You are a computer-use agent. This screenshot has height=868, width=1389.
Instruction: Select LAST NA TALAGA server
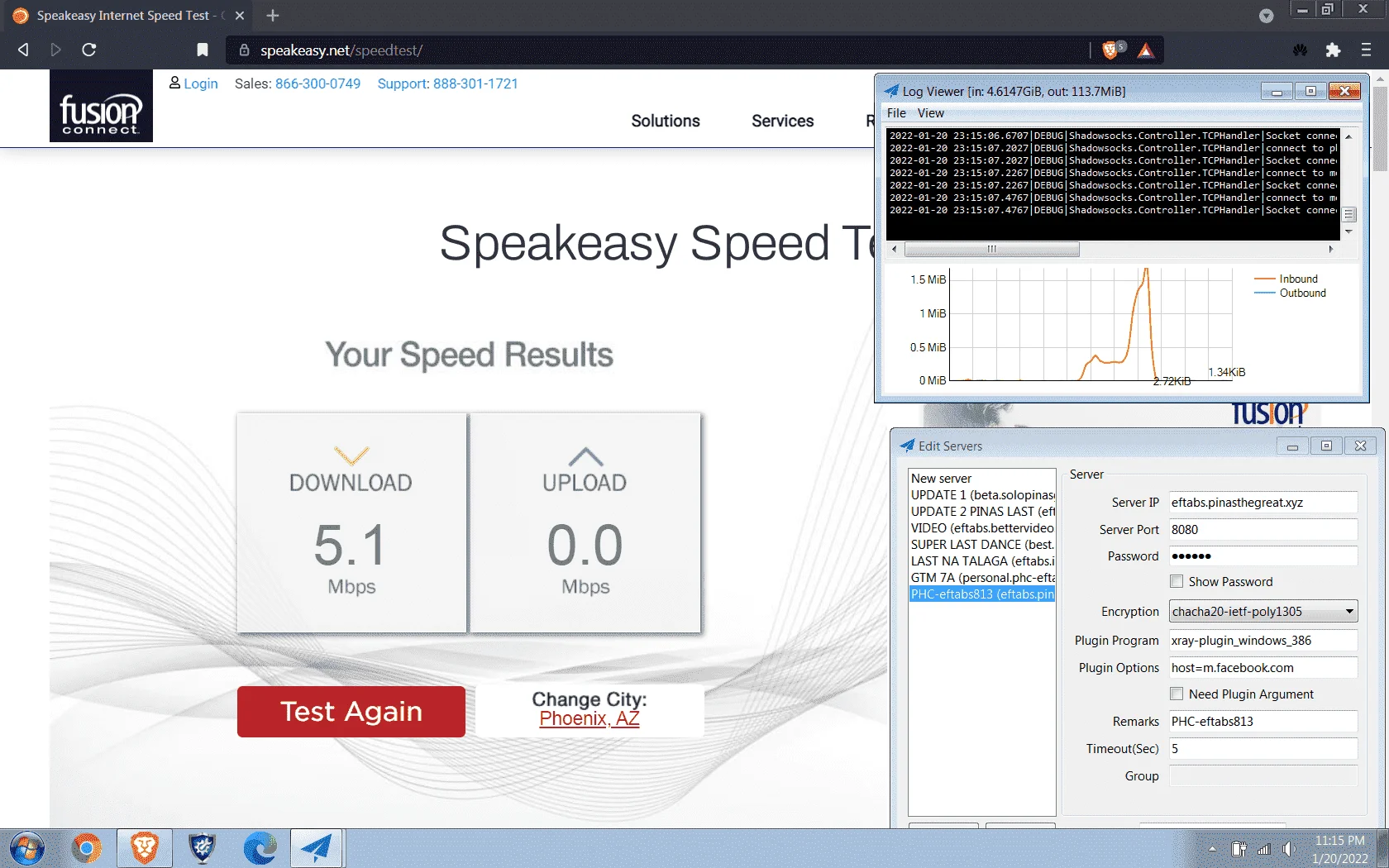982,561
